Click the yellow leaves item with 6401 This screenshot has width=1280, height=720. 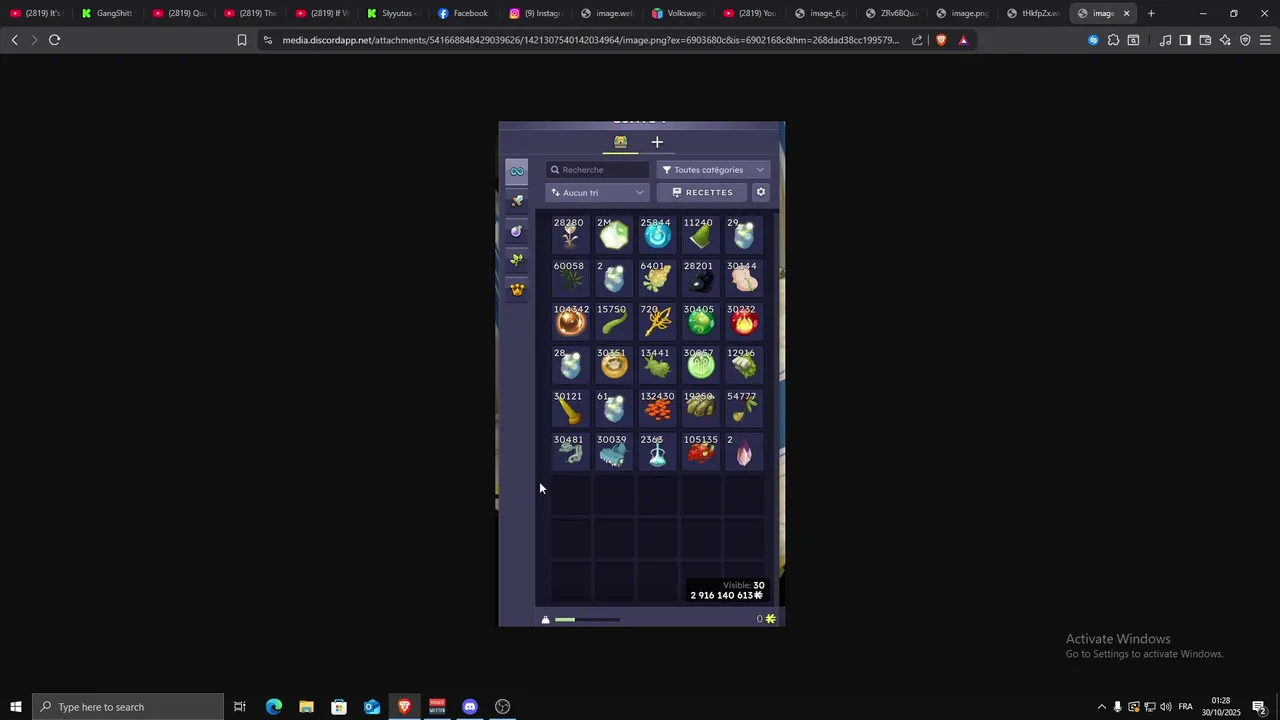[657, 278]
